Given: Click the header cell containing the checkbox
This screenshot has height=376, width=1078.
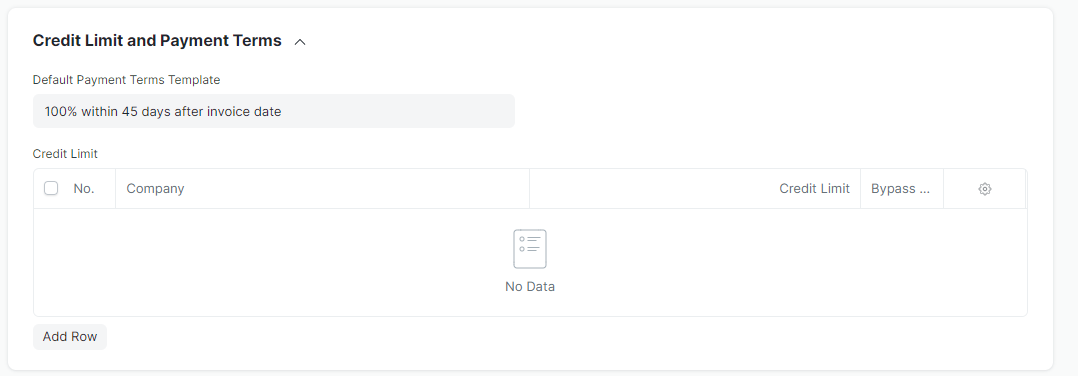Looking at the screenshot, I should [74, 188].
